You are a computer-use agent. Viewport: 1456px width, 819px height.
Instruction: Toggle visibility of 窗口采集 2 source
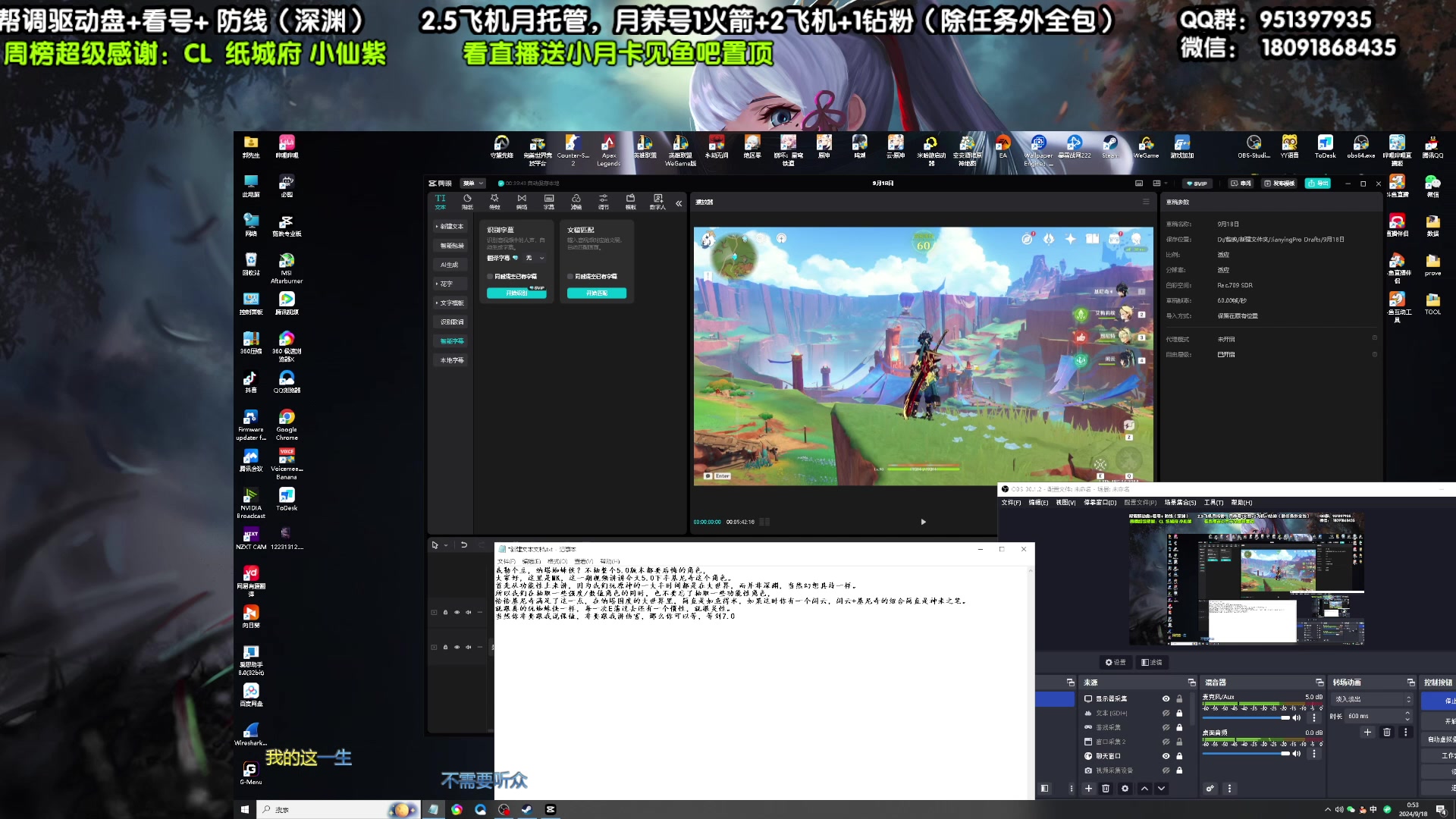pos(1166,742)
